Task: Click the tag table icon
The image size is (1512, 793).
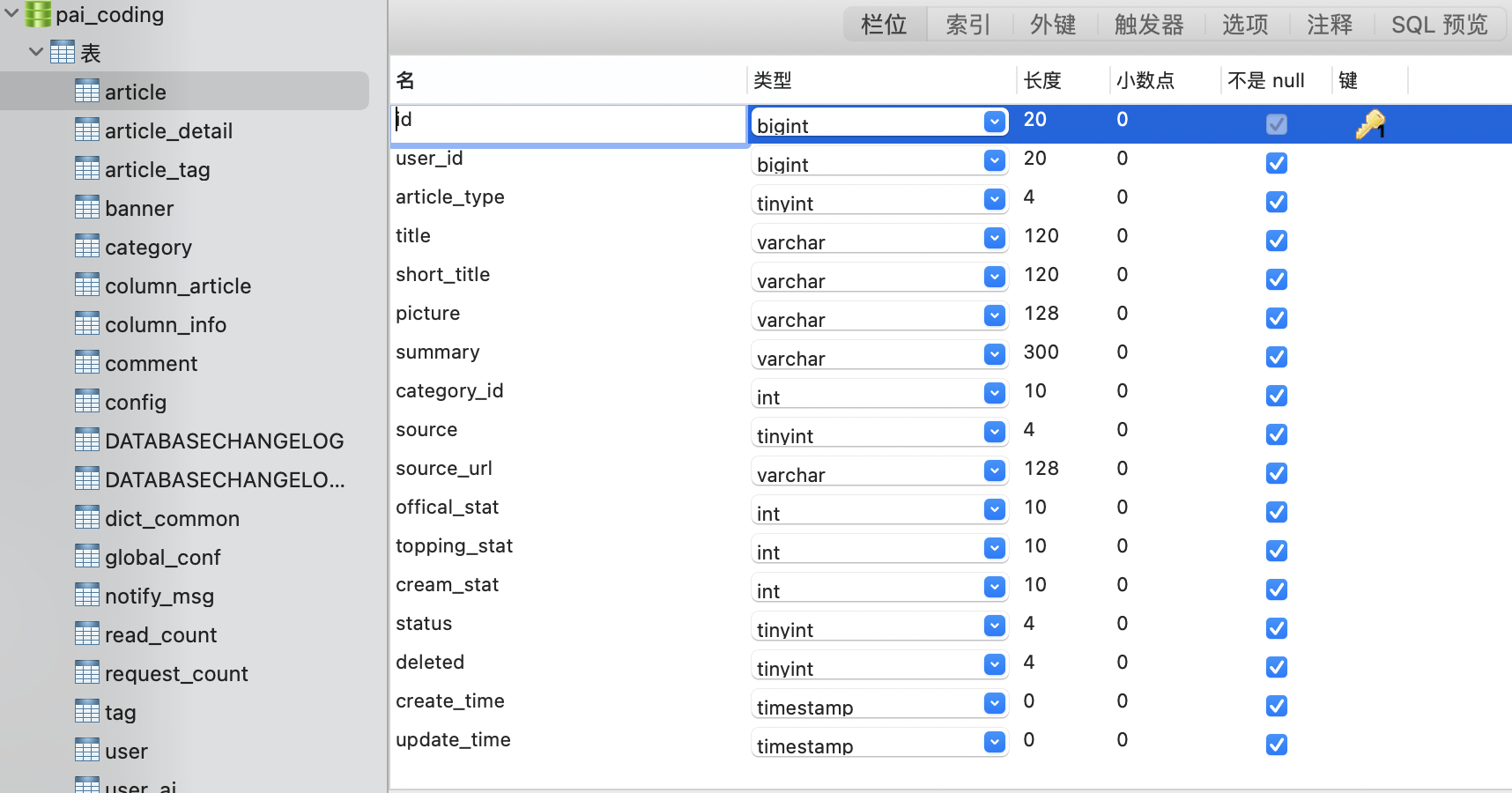Action: [87, 712]
